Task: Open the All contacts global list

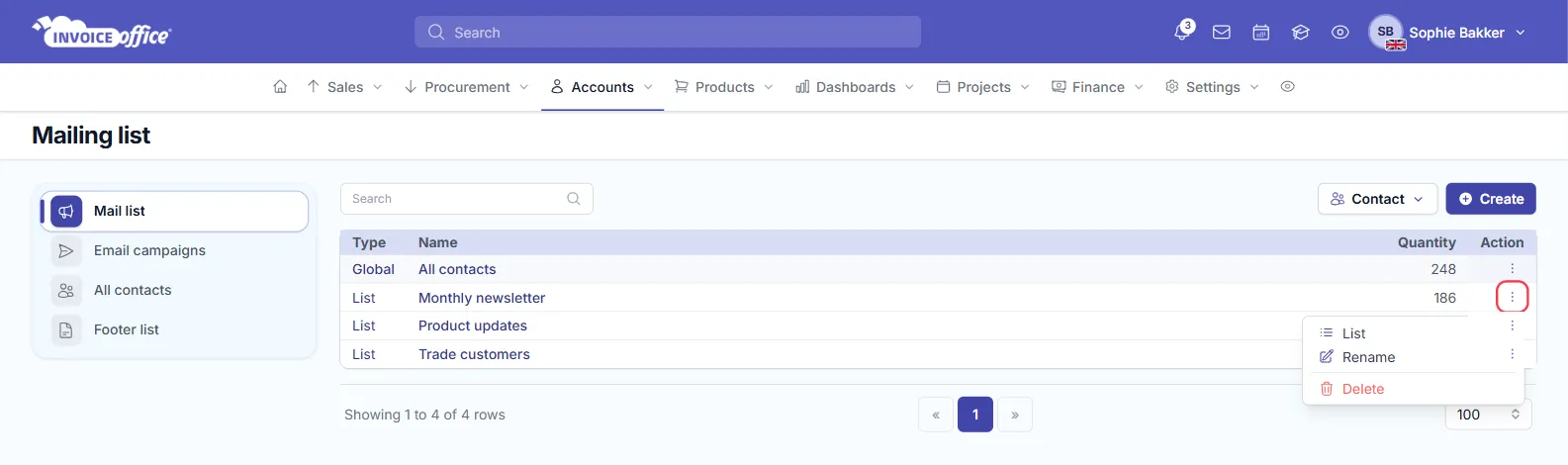Action: tap(457, 269)
